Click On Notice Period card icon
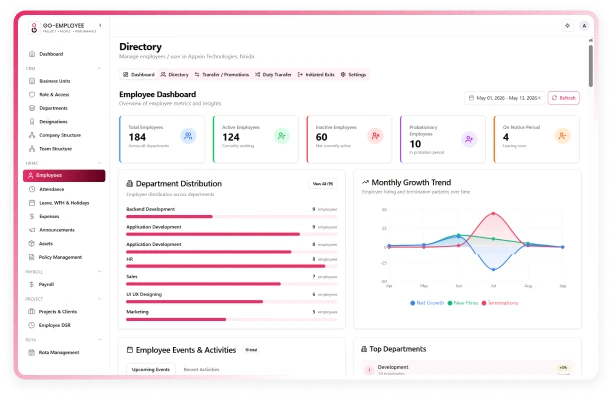 pos(562,136)
